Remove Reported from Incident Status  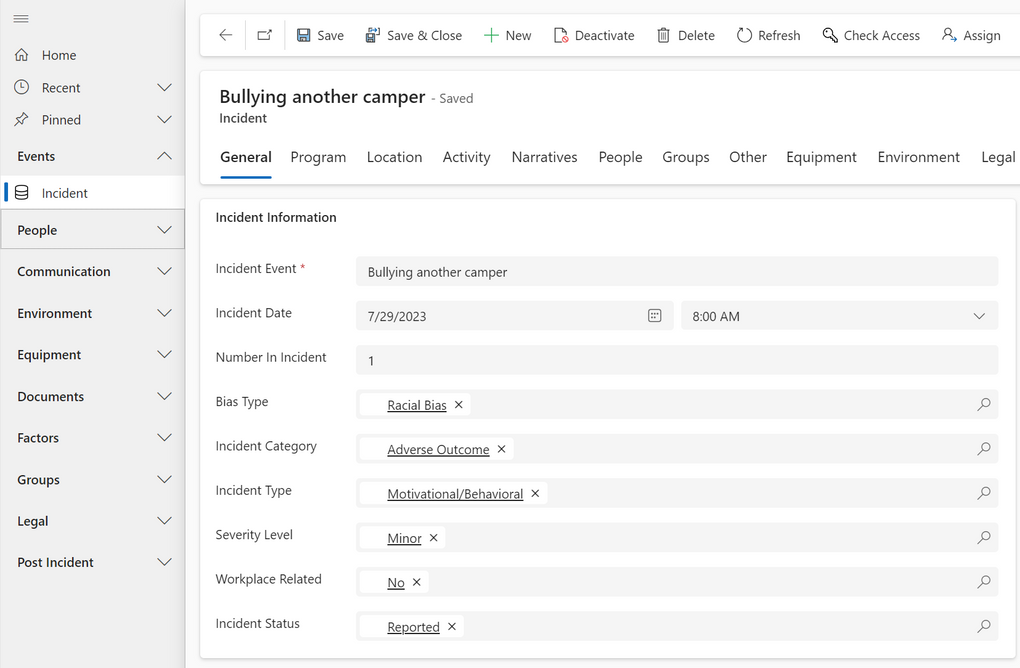click(x=452, y=627)
